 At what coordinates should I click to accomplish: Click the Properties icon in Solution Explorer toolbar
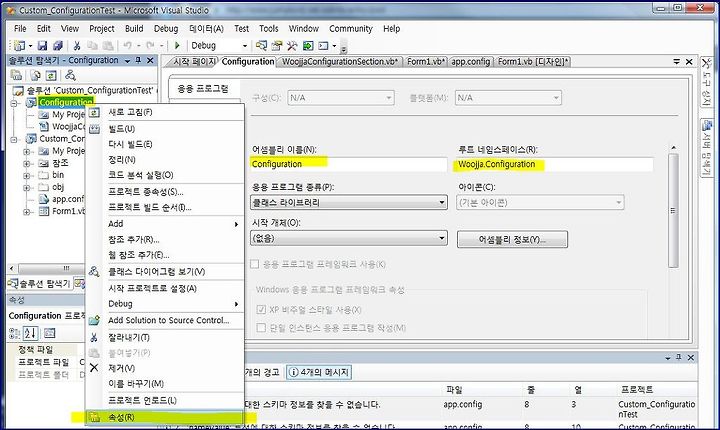pos(16,75)
